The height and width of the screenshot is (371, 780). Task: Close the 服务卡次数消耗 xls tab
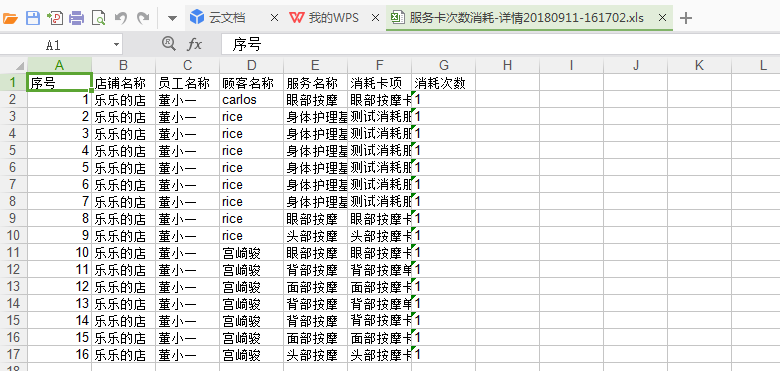coord(662,18)
